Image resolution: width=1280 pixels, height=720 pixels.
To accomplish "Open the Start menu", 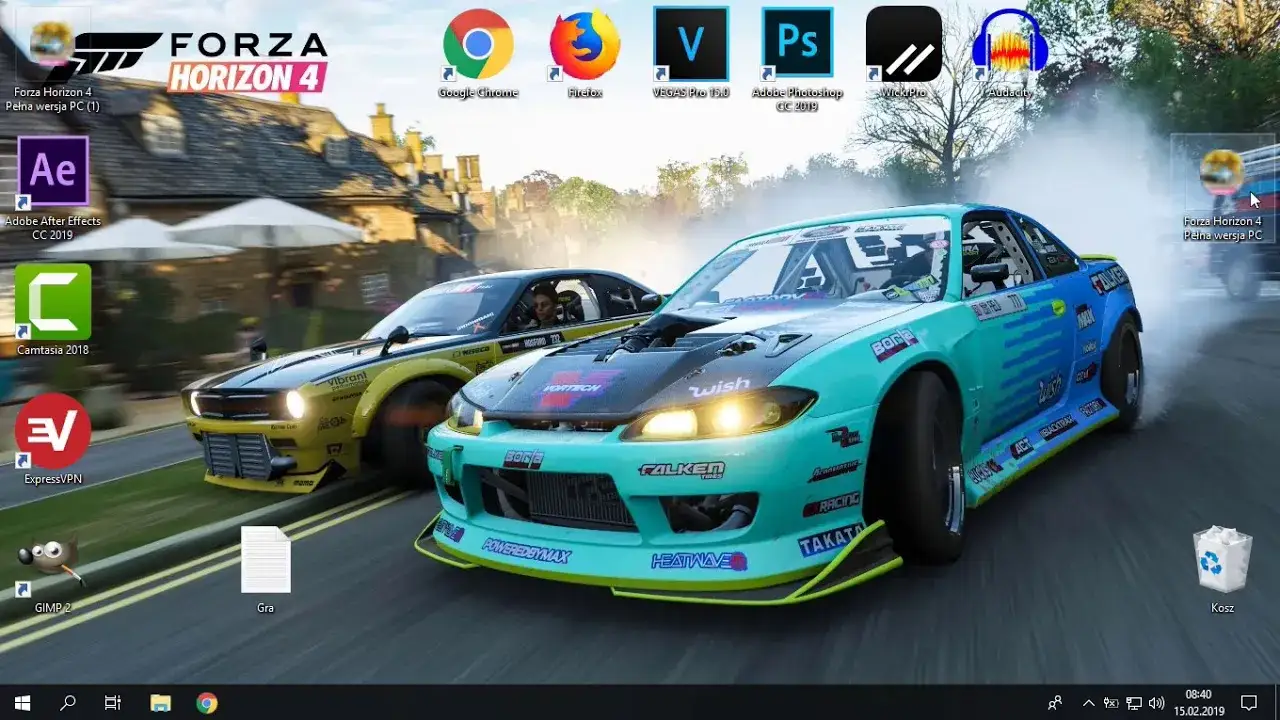I will (x=20, y=701).
